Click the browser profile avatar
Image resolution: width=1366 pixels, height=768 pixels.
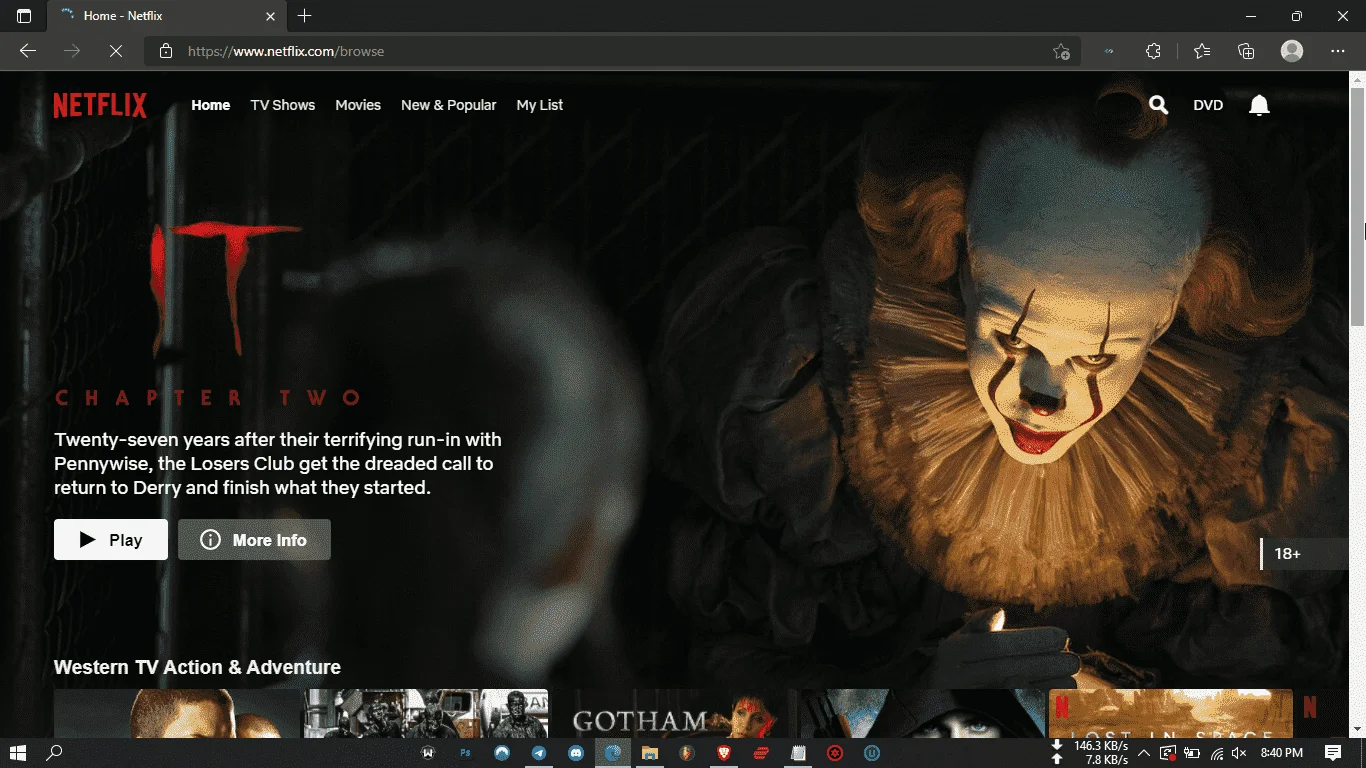pos(1292,51)
